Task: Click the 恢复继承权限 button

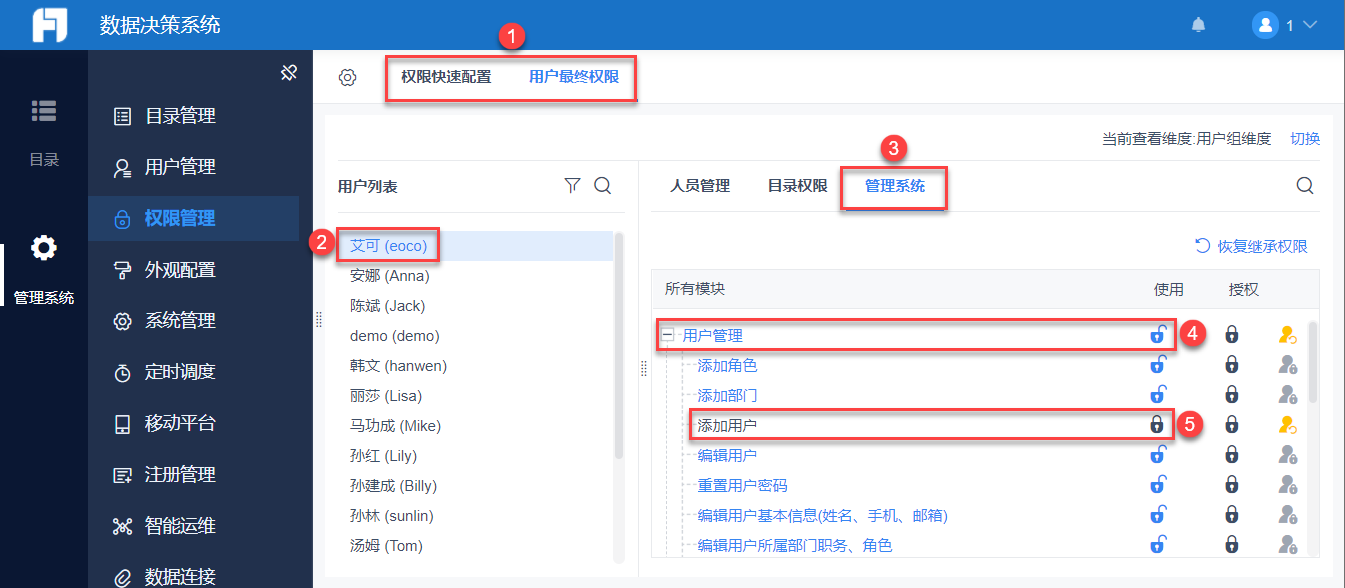Action: [1252, 246]
